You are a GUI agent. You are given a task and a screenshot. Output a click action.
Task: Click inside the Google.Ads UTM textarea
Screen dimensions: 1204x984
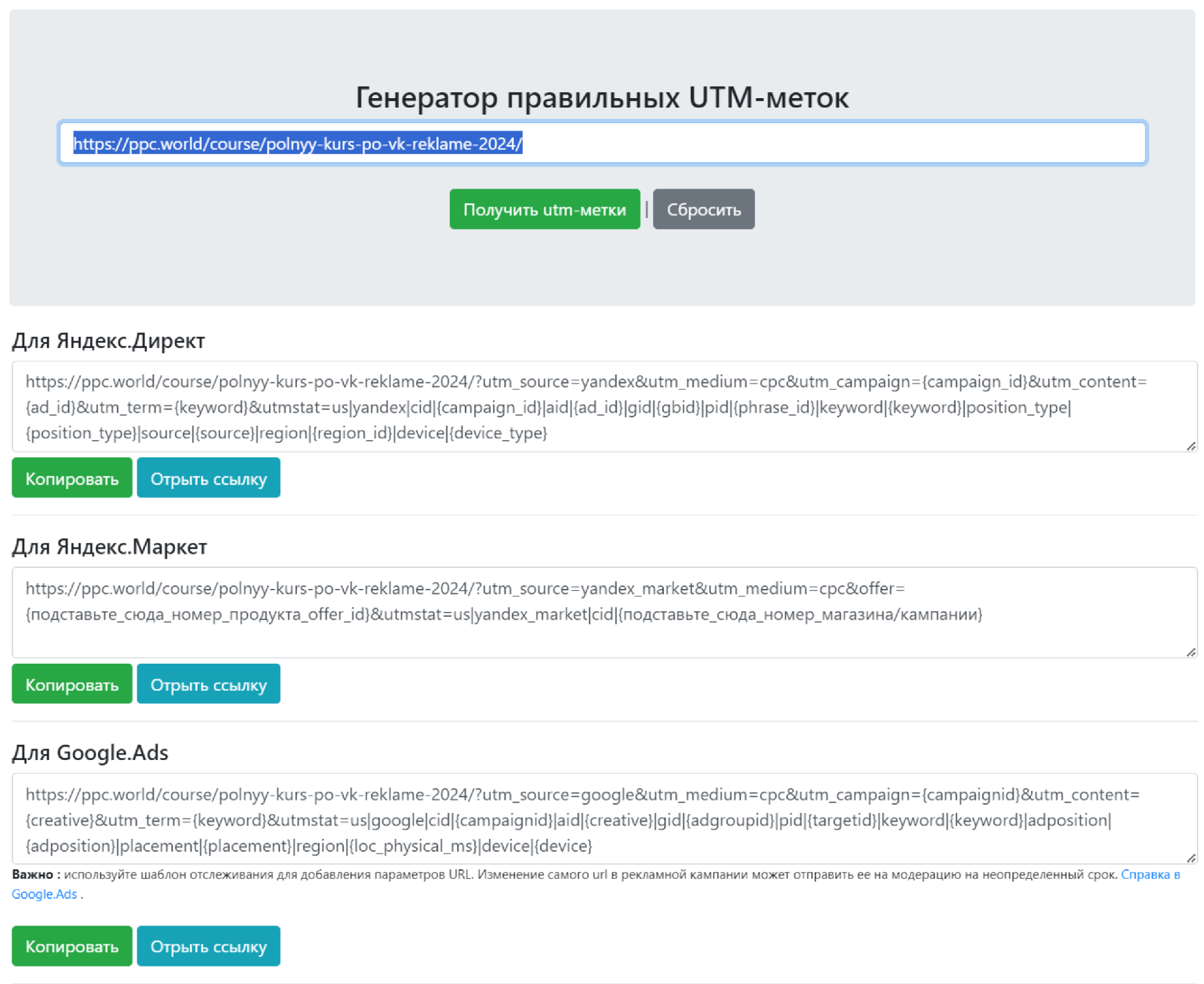point(604,819)
